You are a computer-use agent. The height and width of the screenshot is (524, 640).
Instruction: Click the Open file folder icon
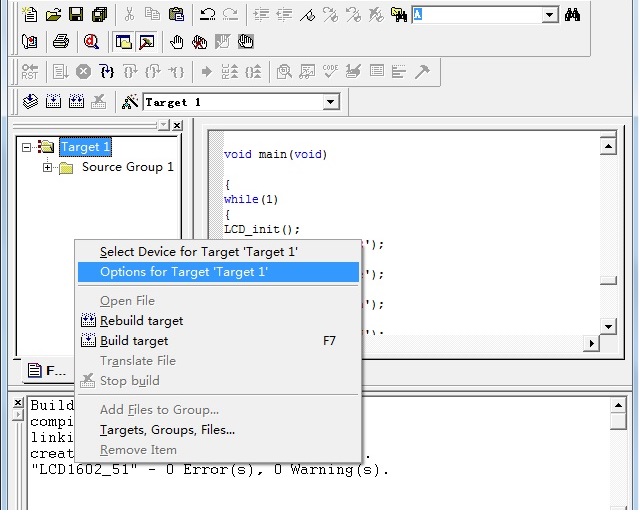point(53,15)
